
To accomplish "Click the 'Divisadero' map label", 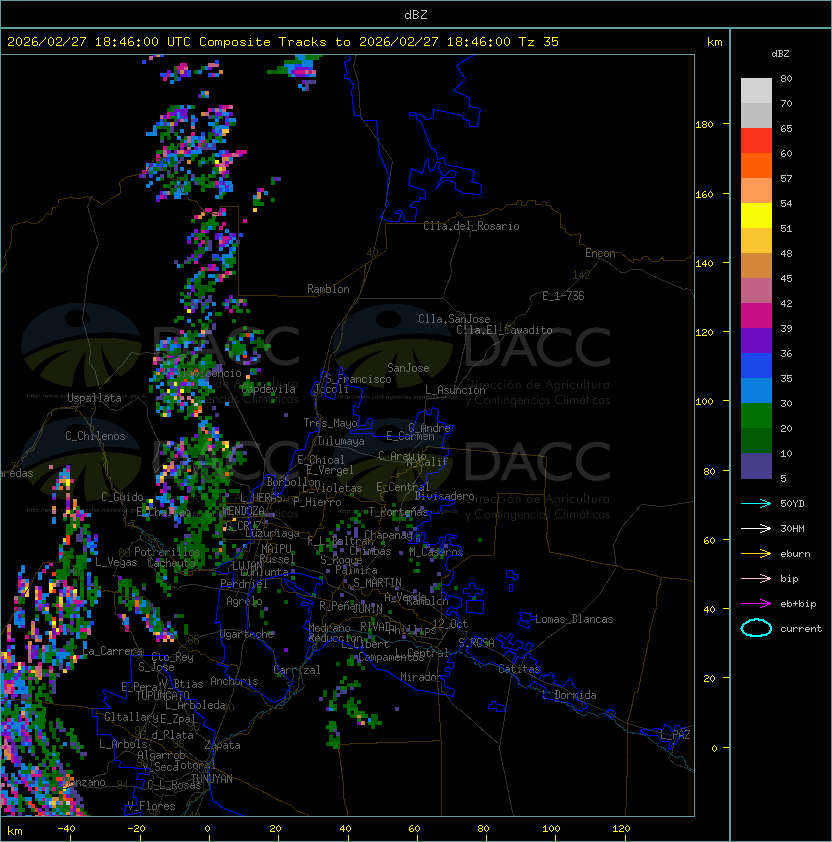I will [x=445, y=496].
